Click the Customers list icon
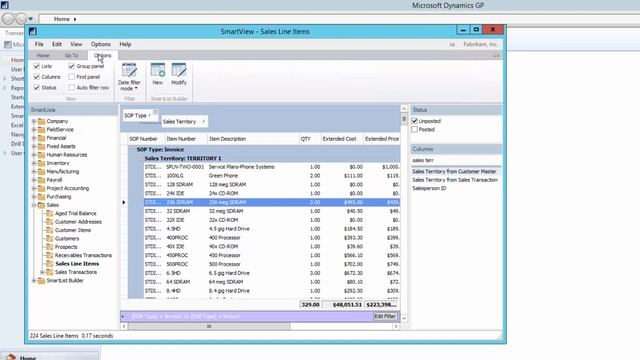The width and height of the screenshot is (640, 360). (x=50, y=238)
